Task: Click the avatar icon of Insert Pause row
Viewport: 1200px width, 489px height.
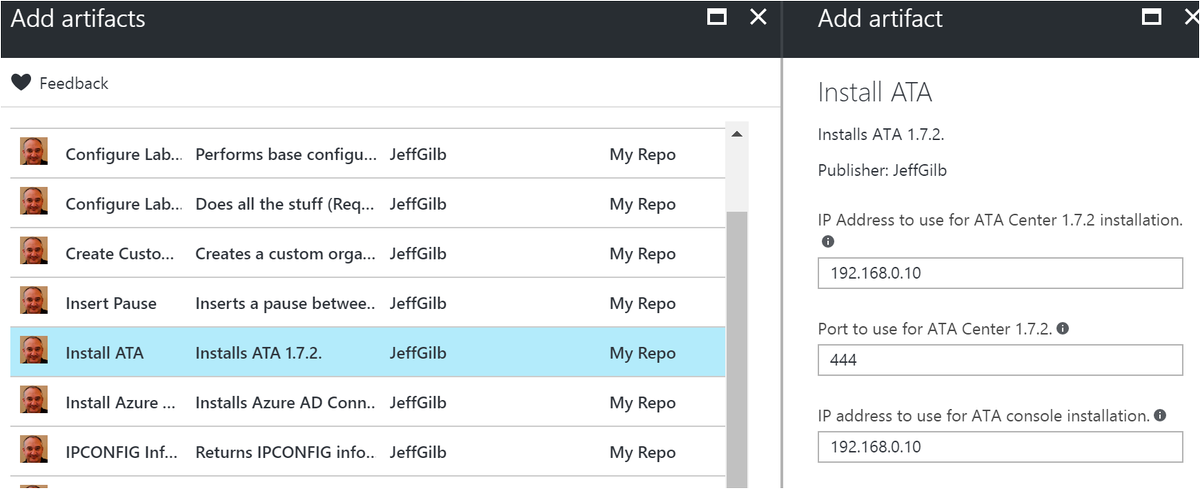Action: 34,302
